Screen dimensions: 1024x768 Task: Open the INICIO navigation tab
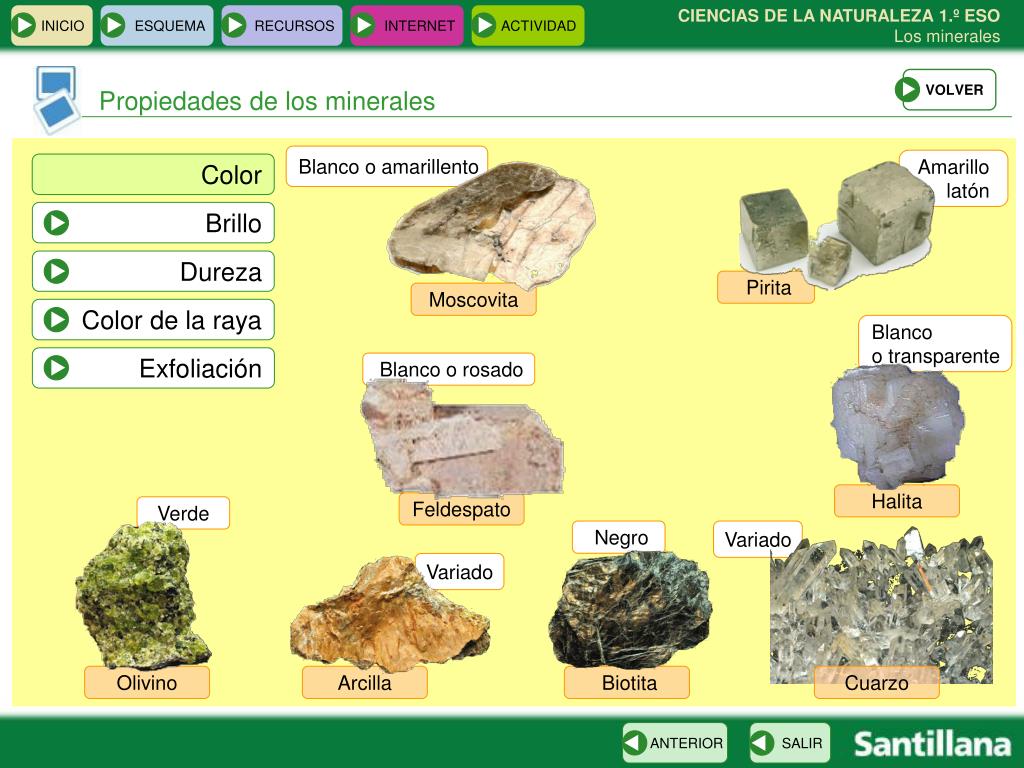(52, 25)
